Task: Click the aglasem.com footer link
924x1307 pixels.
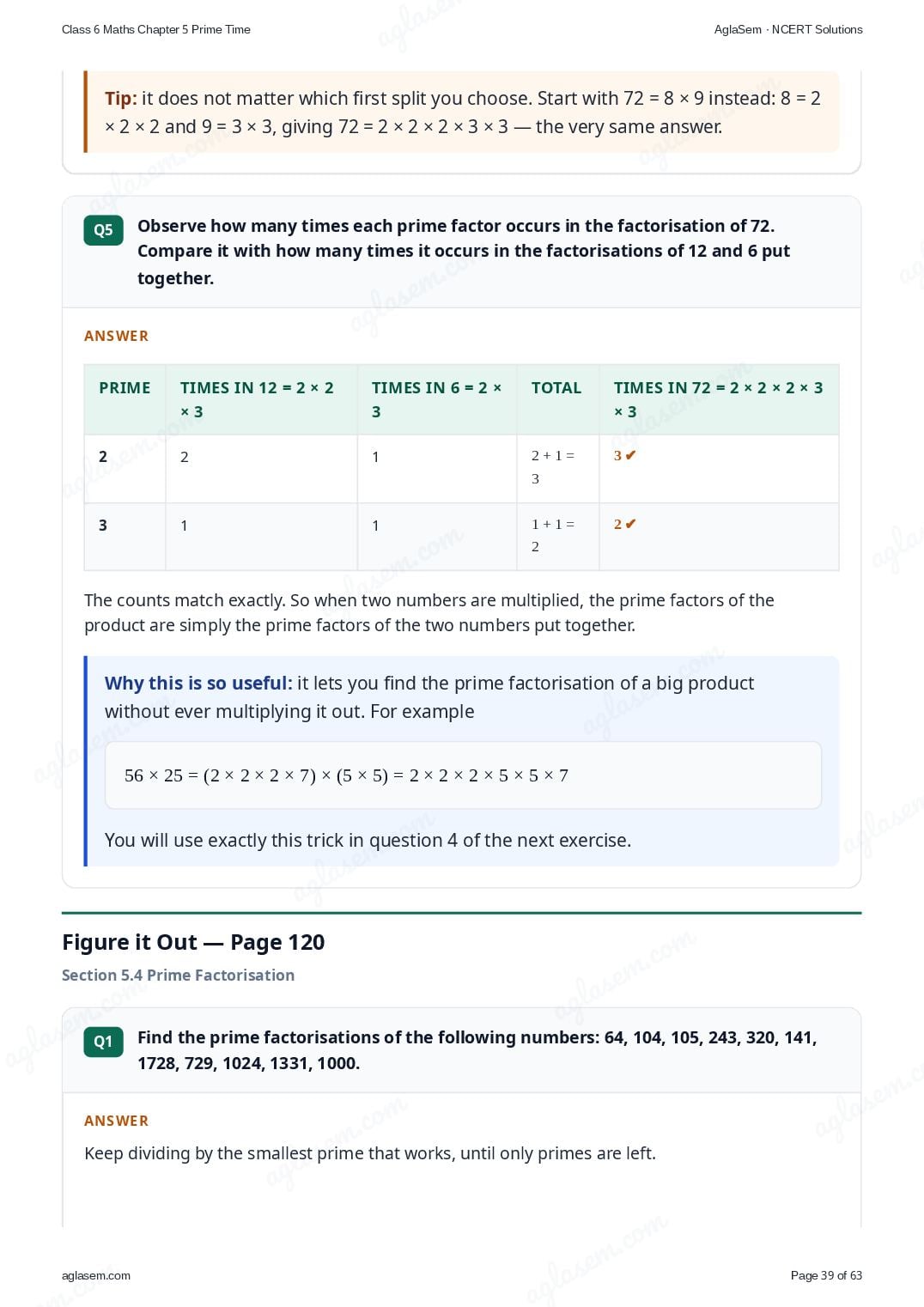Action: tap(96, 1275)
